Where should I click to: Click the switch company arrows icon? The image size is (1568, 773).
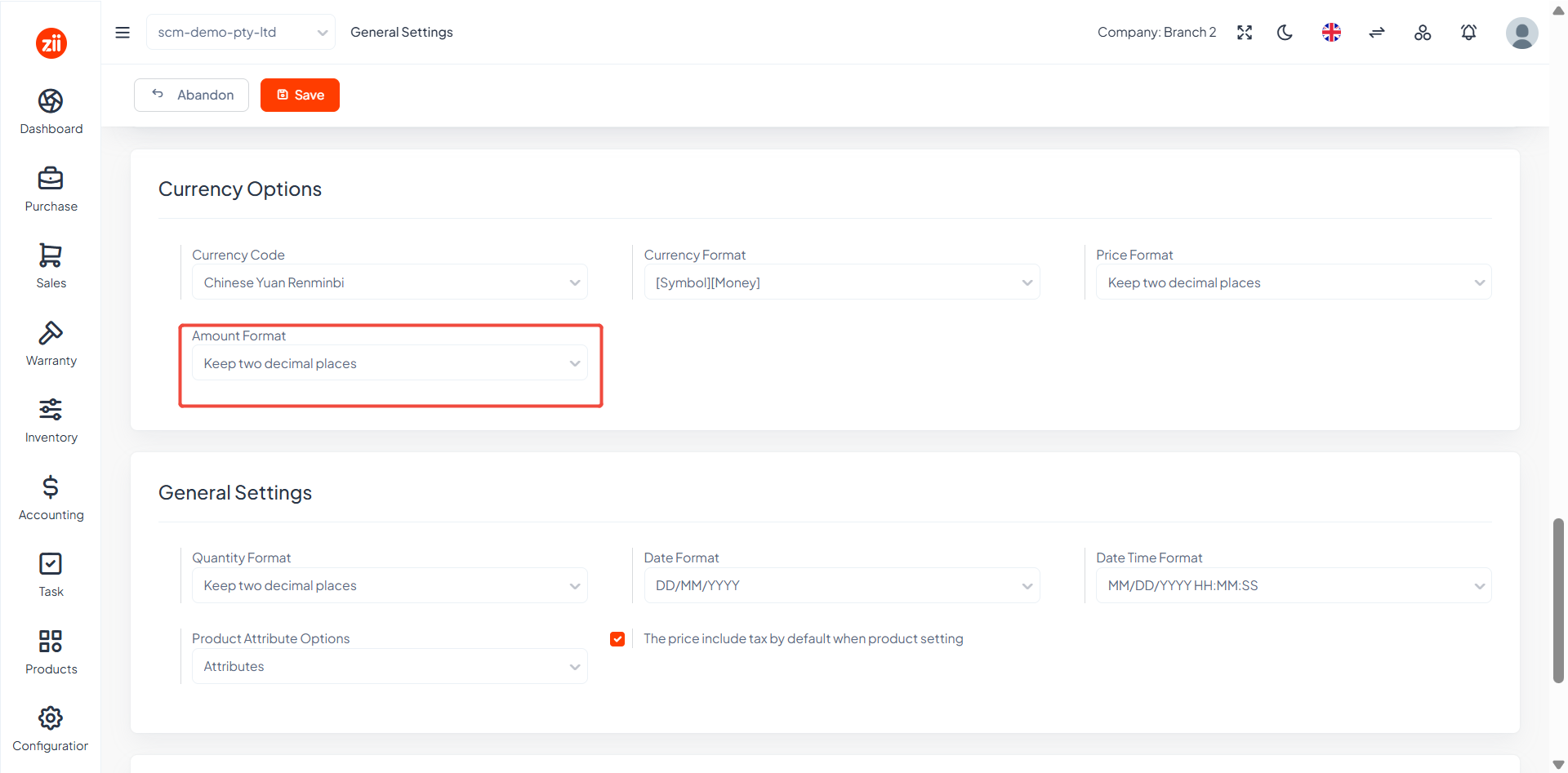pyautogui.click(x=1377, y=33)
